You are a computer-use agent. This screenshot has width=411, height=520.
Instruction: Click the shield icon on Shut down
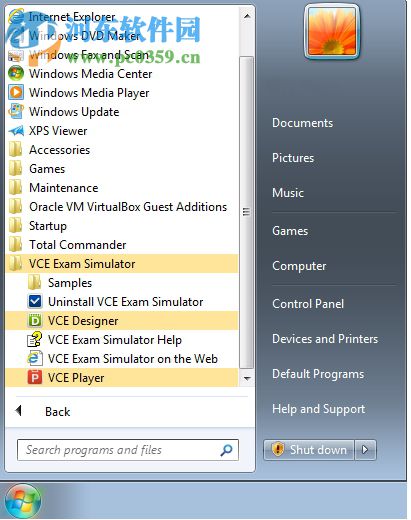pos(277,449)
